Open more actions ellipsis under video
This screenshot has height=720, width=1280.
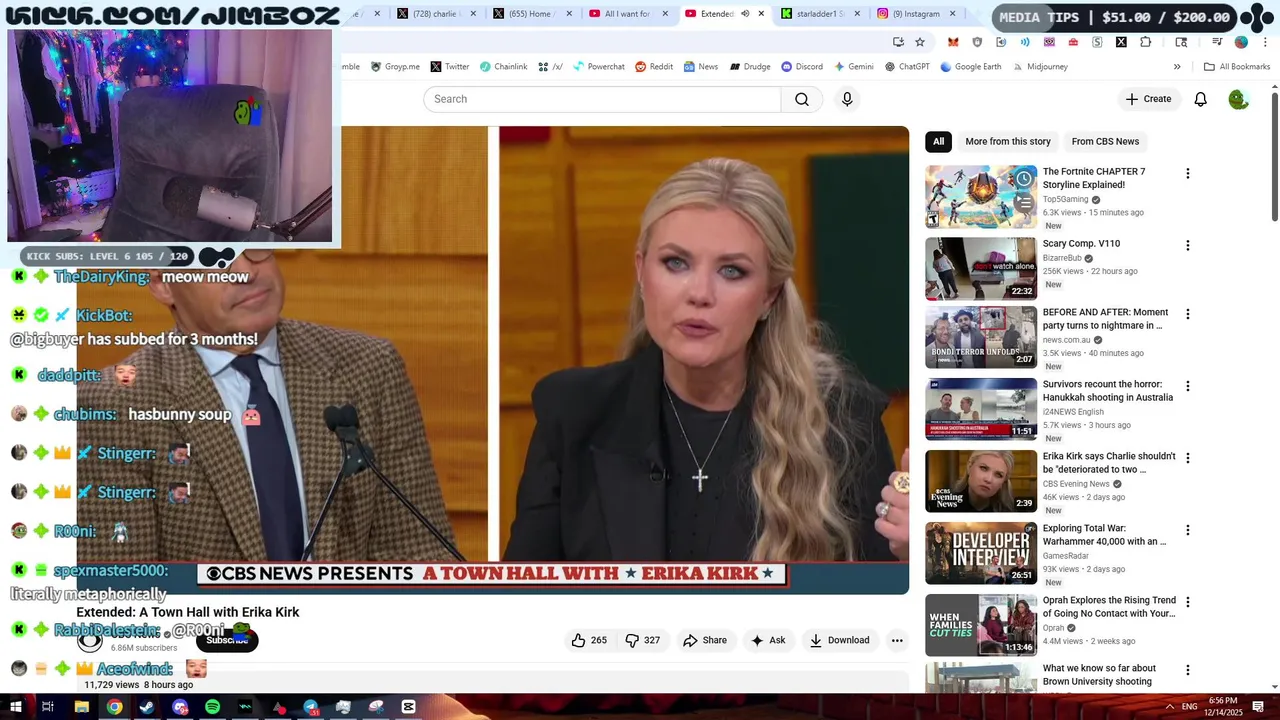[897, 640]
